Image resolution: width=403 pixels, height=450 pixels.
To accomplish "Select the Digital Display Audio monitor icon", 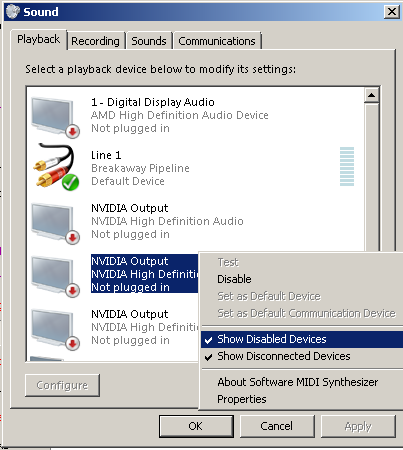I will point(55,117).
